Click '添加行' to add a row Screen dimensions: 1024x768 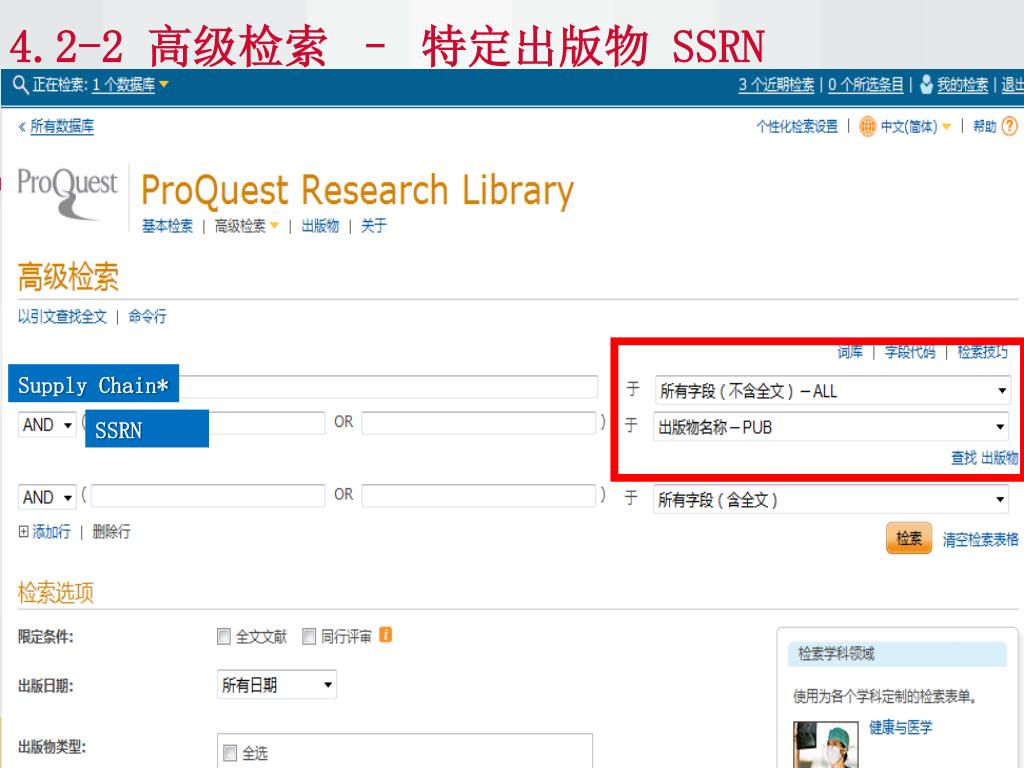coord(52,532)
